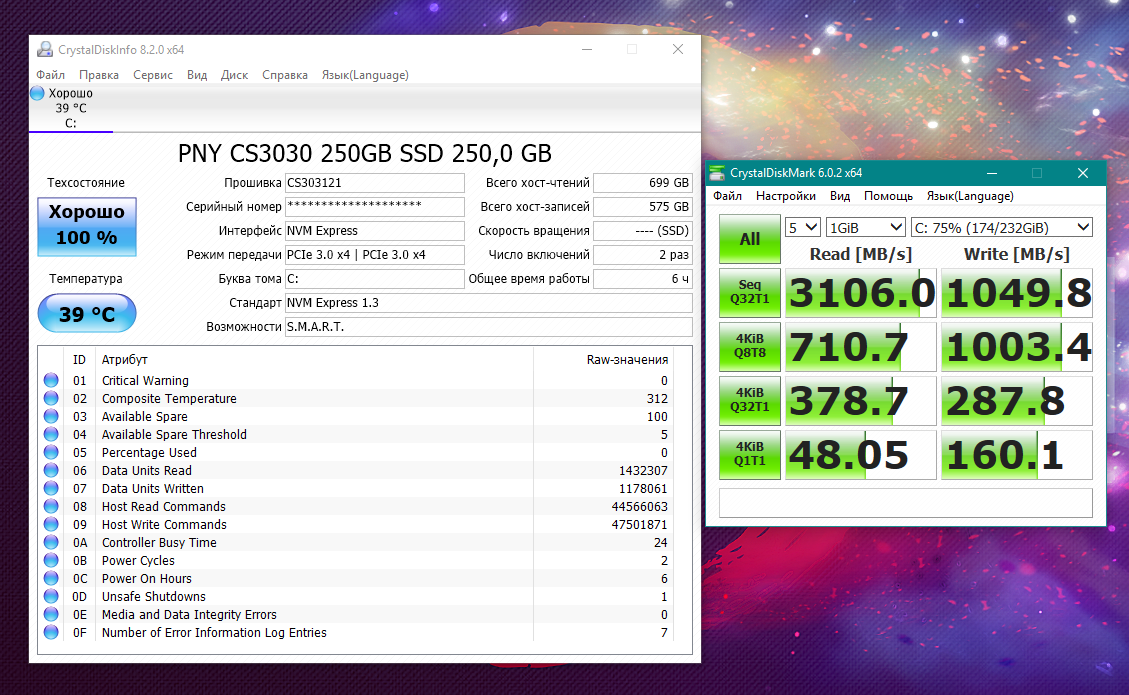Click the Всего хост-записей value 575 GB
This screenshot has width=1129, height=695.
[643, 207]
